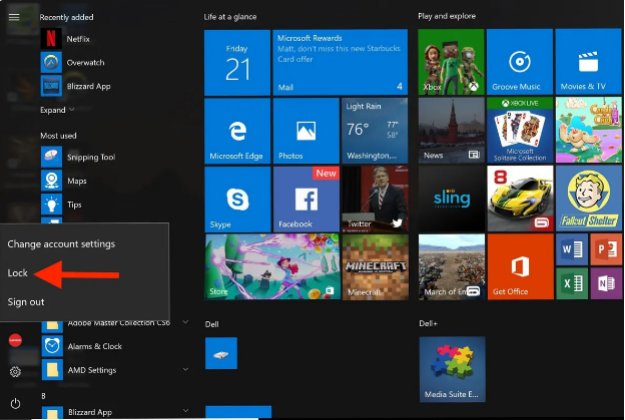Open the Candy Crush tile
625x420 pixels.
(x=588, y=130)
